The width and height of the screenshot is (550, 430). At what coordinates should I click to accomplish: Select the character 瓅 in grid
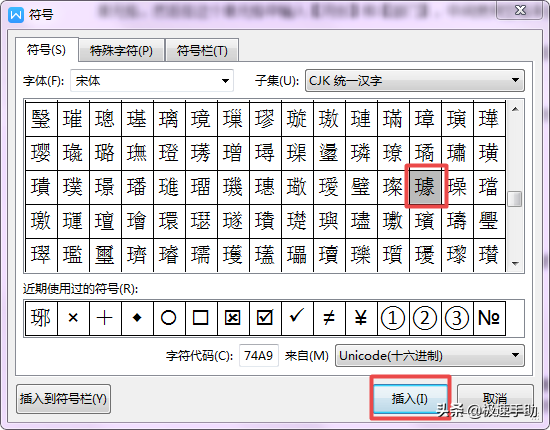click(361, 255)
